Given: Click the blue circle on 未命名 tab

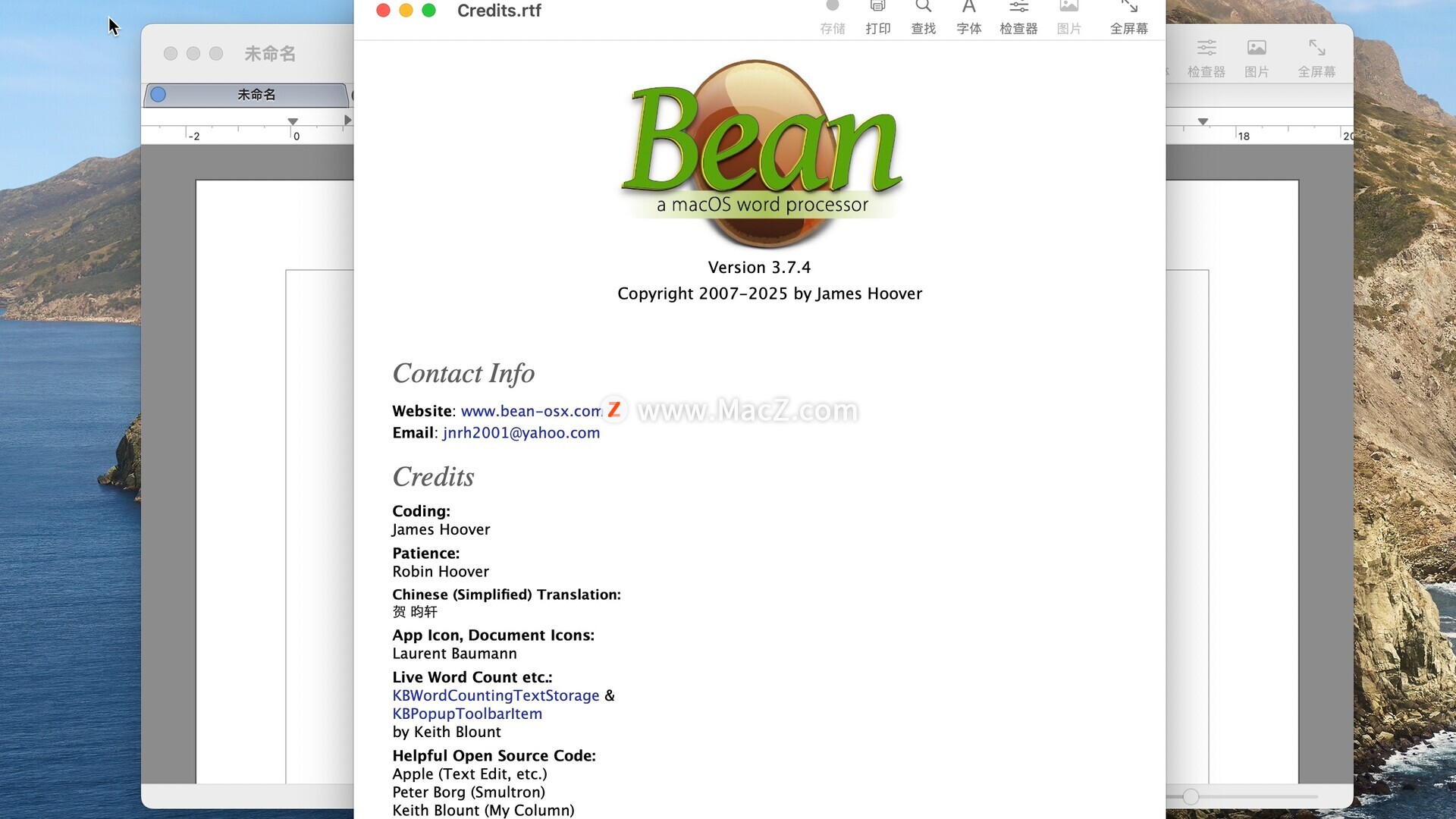Looking at the screenshot, I should 158,95.
